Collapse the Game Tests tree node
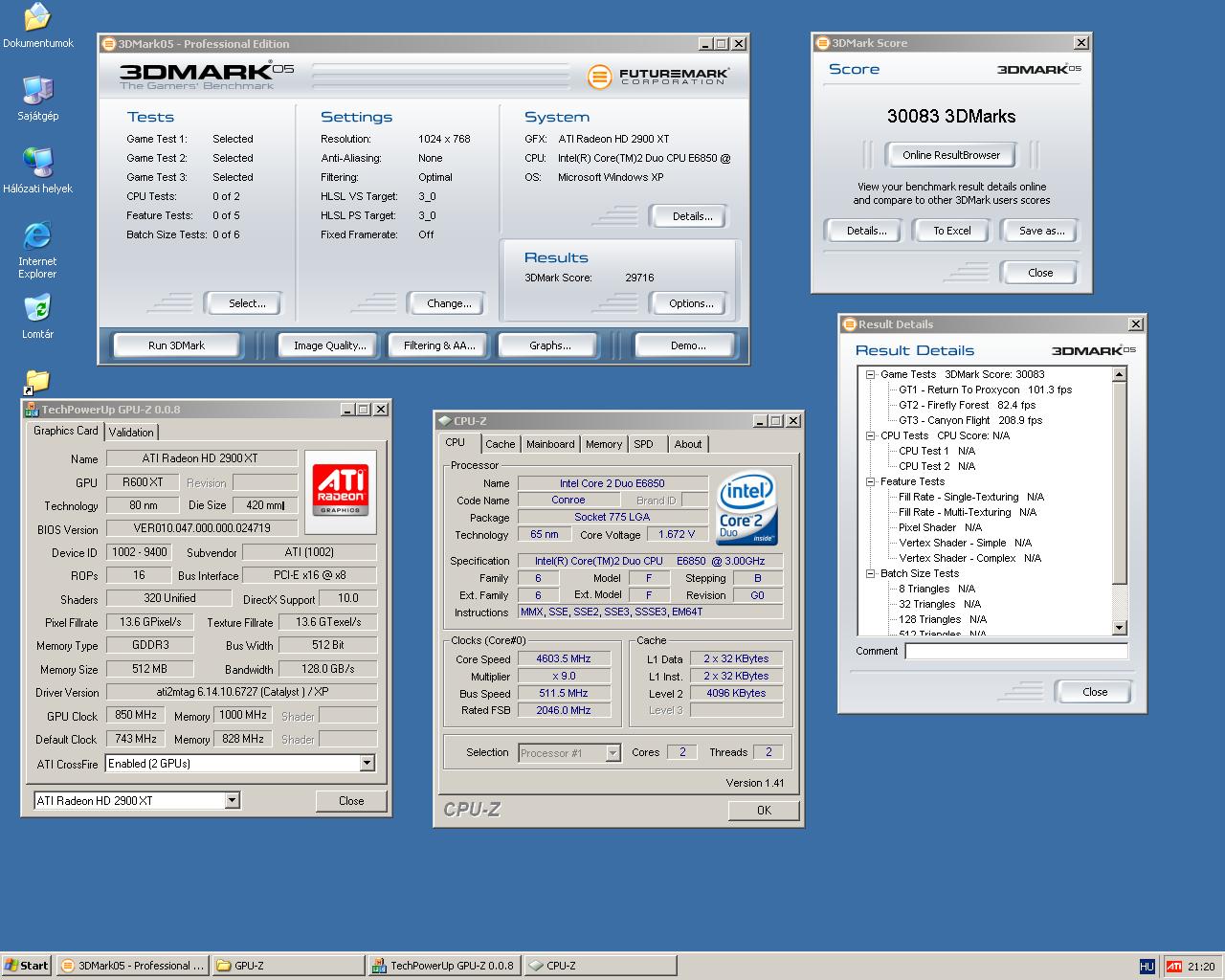Viewport: 1225px width, 980px height. 871,374
